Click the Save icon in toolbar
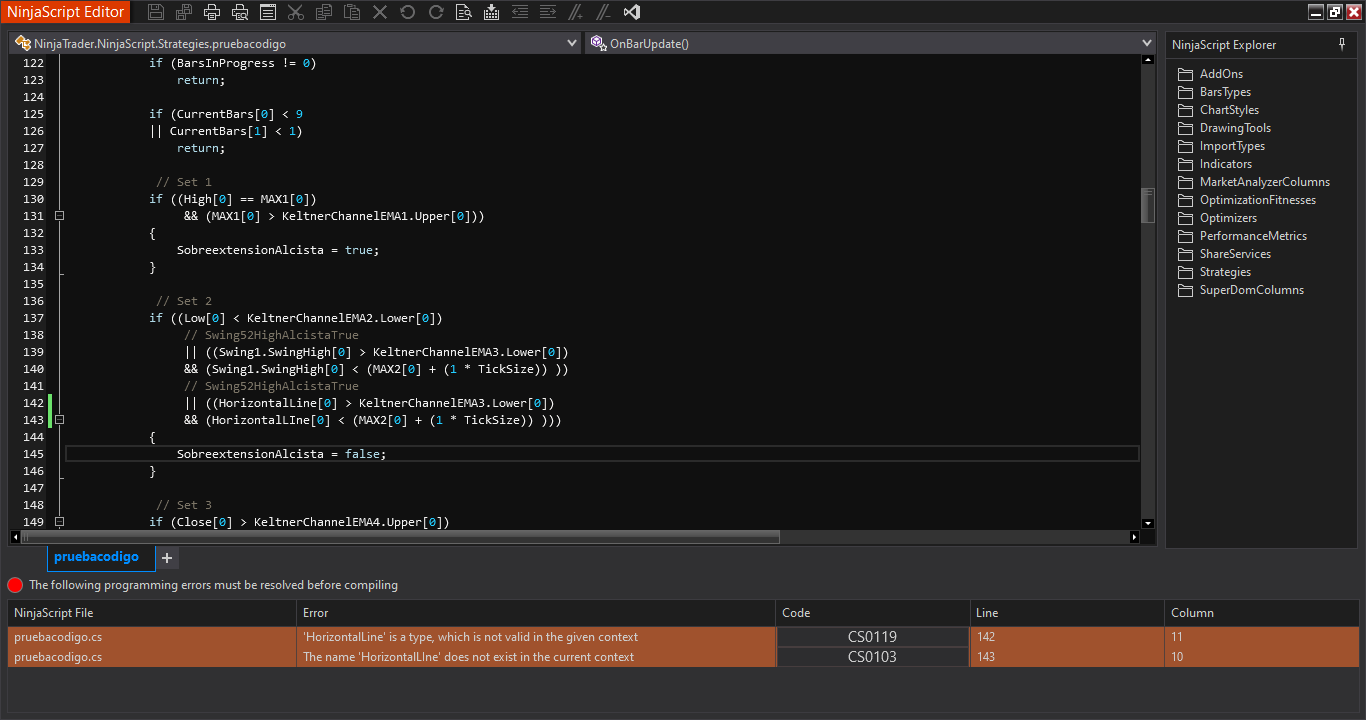This screenshot has width=1366, height=720. pos(155,12)
